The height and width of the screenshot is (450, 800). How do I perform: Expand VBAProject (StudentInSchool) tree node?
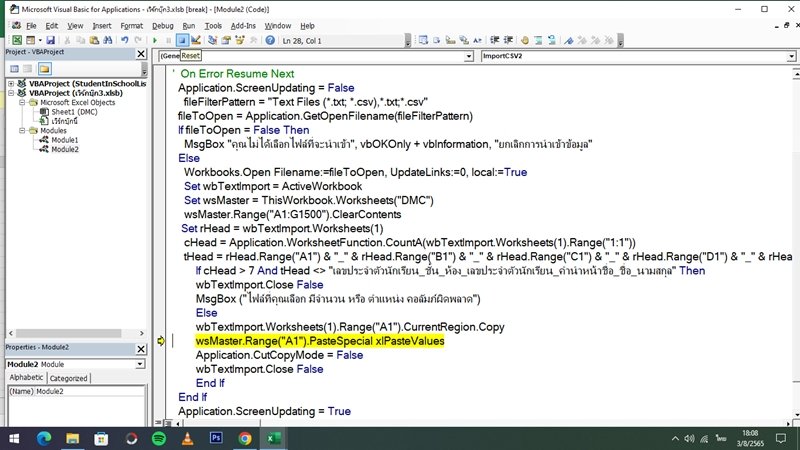point(8,84)
